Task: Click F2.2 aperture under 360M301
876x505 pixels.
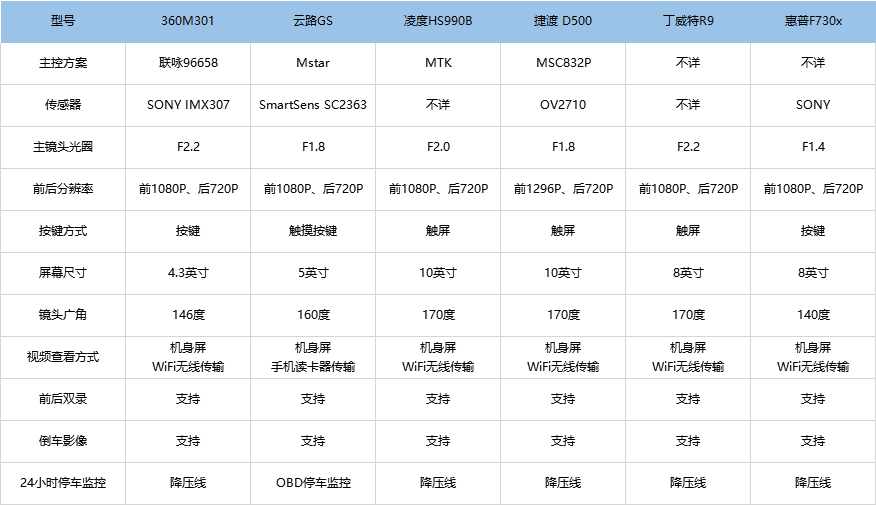Action: click(188, 147)
